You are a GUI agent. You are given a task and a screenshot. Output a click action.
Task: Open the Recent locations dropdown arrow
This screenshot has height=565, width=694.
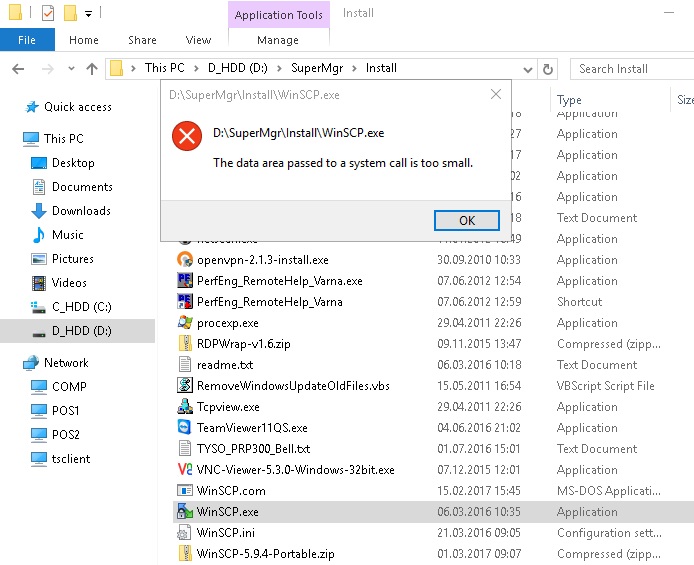point(69,69)
